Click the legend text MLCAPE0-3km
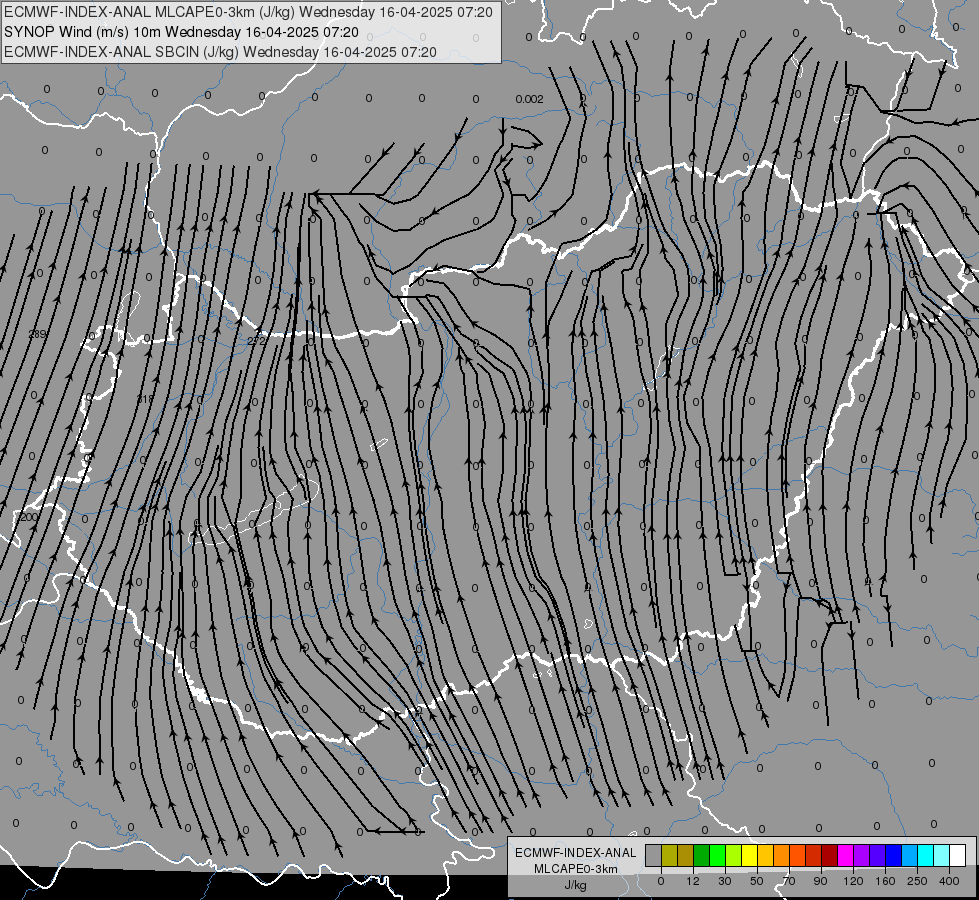This screenshot has width=979, height=900. 576,869
